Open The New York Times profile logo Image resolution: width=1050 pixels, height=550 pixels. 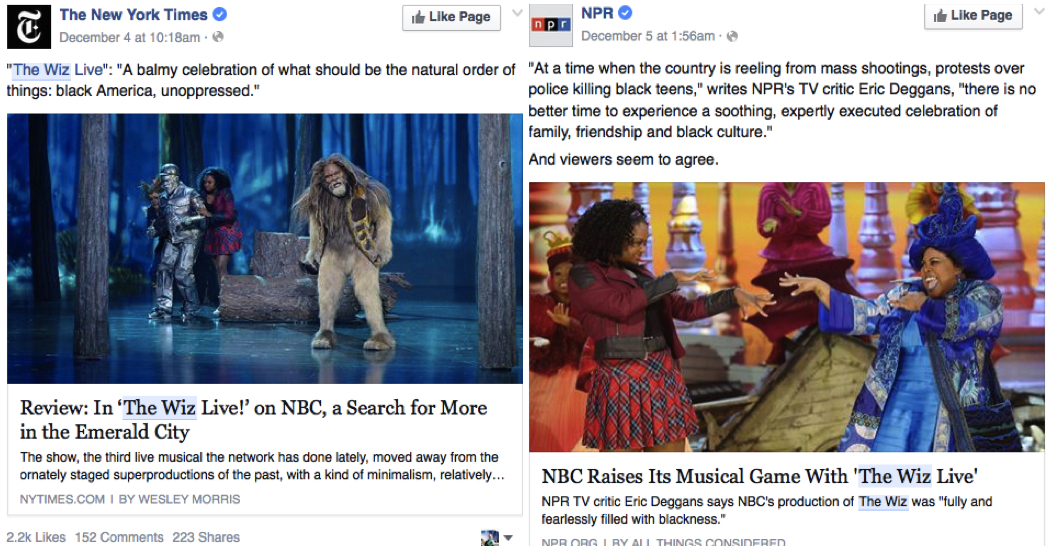click(29, 27)
